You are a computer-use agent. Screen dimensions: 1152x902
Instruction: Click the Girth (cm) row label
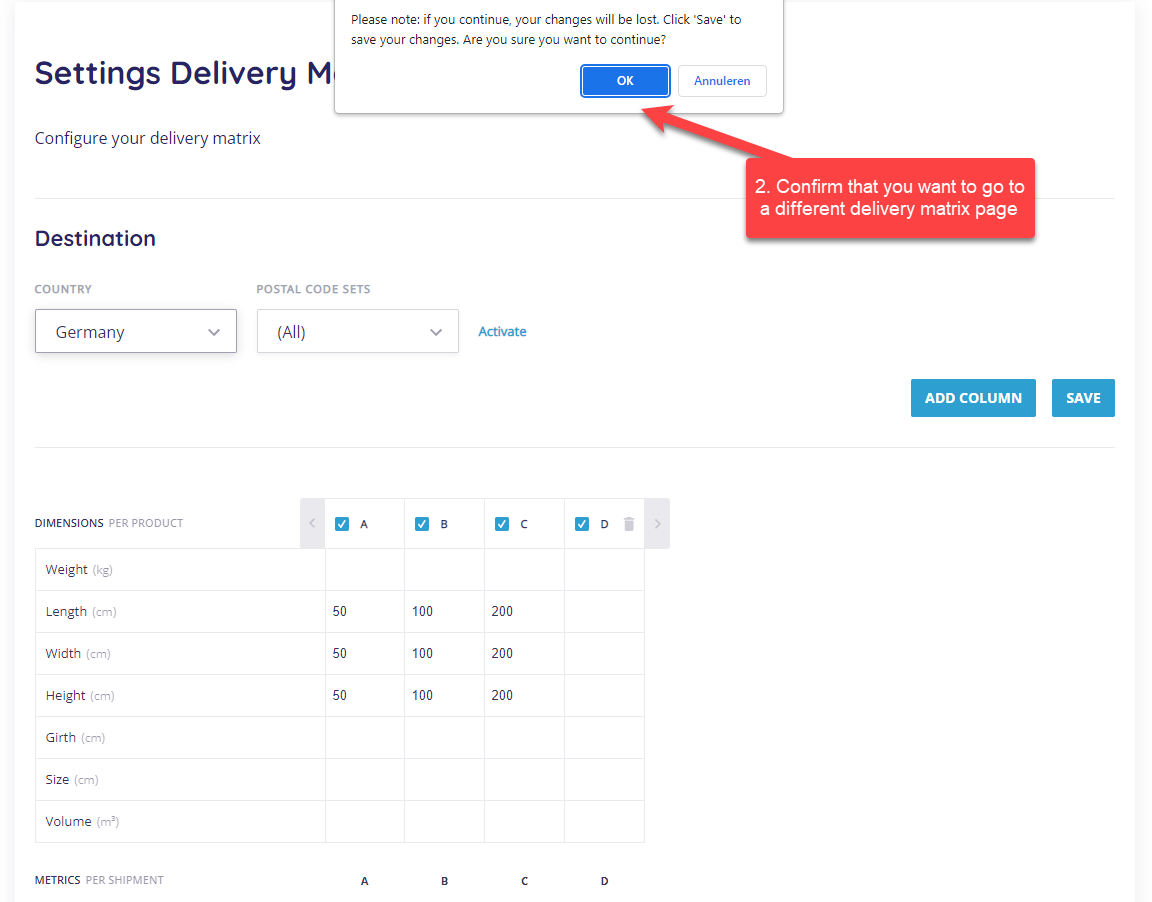(x=75, y=737)
